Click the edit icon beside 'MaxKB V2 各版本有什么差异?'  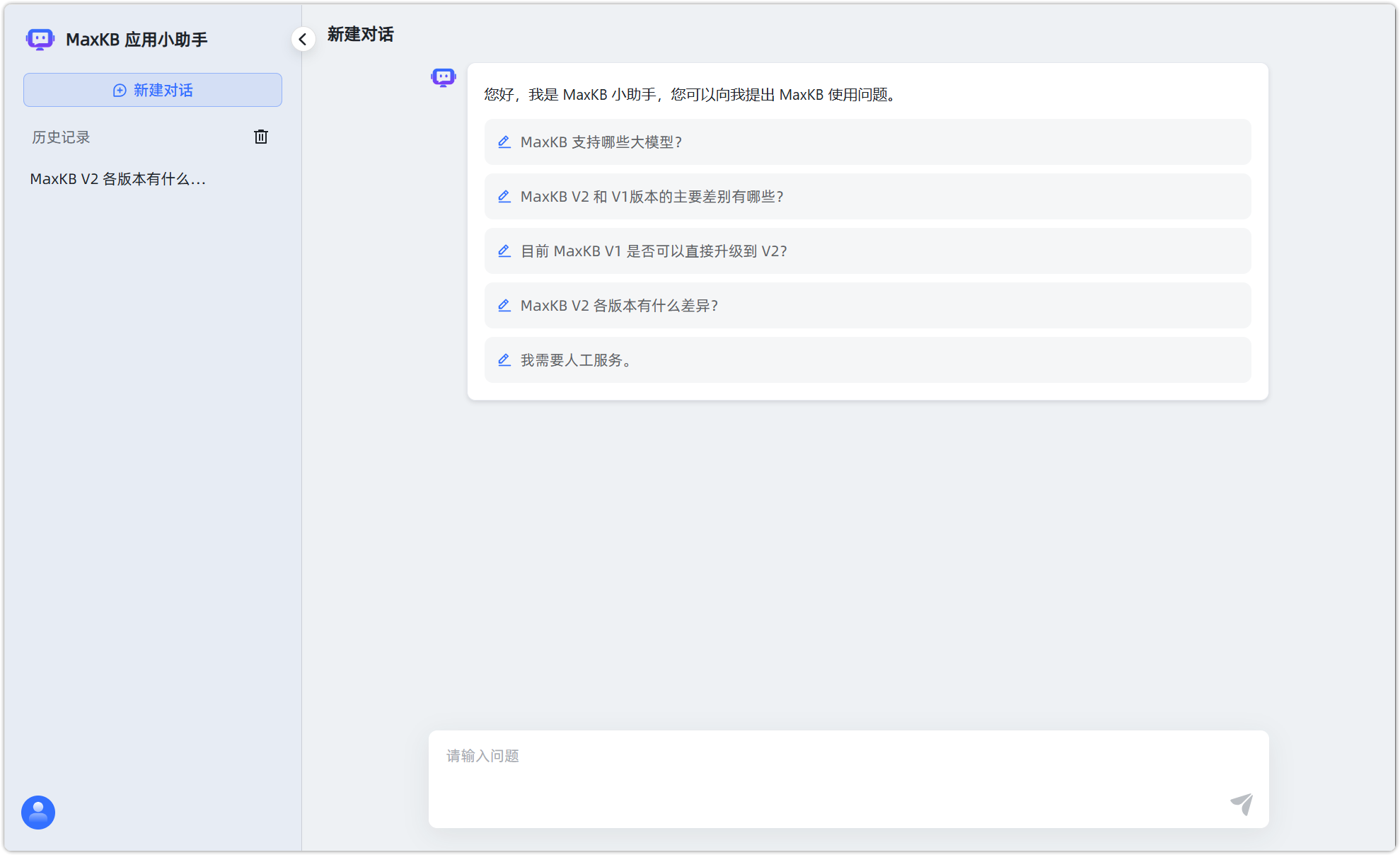tap(504, 305)
